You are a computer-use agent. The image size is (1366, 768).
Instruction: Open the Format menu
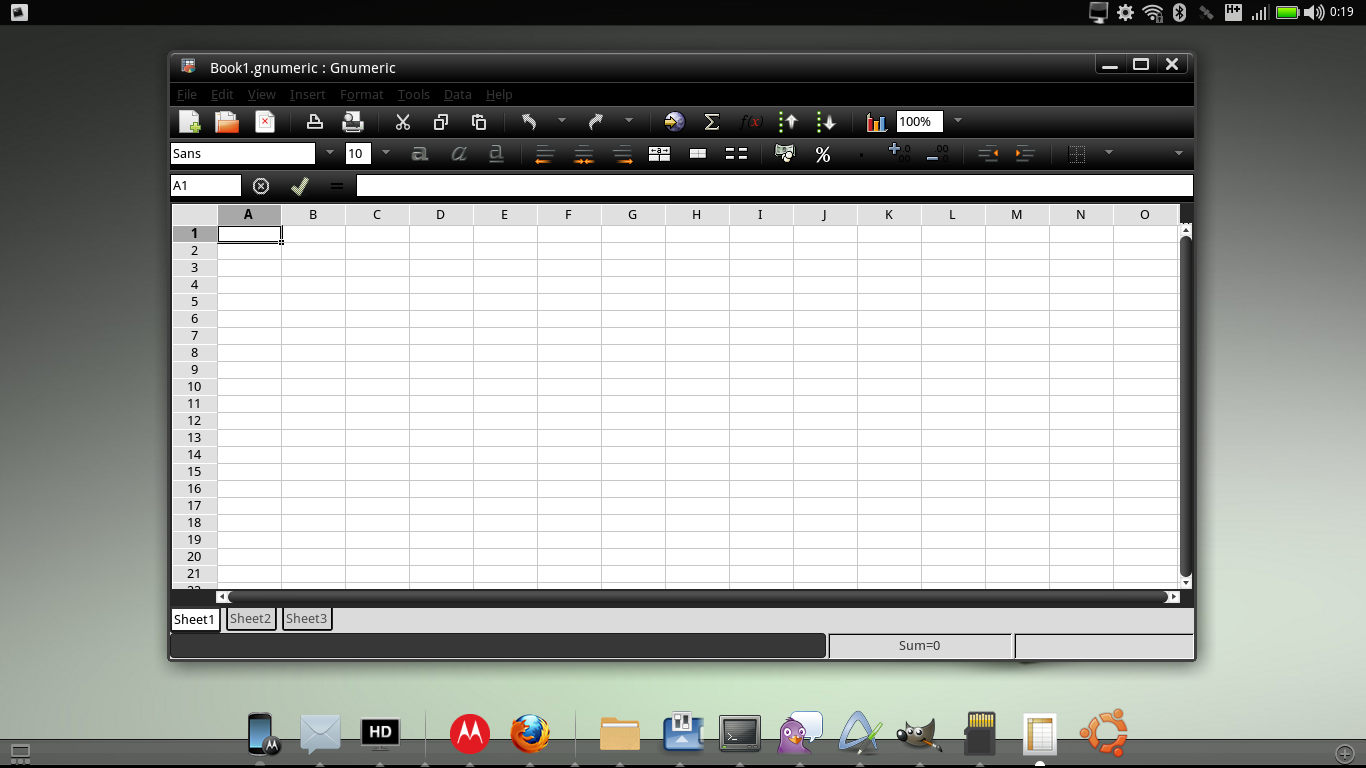(361, 94)
